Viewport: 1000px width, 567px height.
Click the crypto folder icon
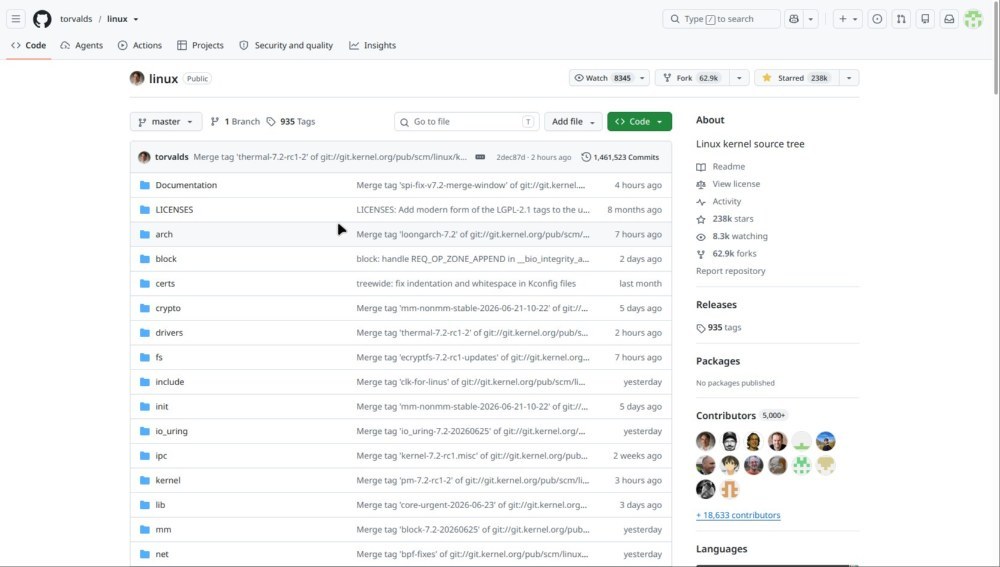(145, 308)
